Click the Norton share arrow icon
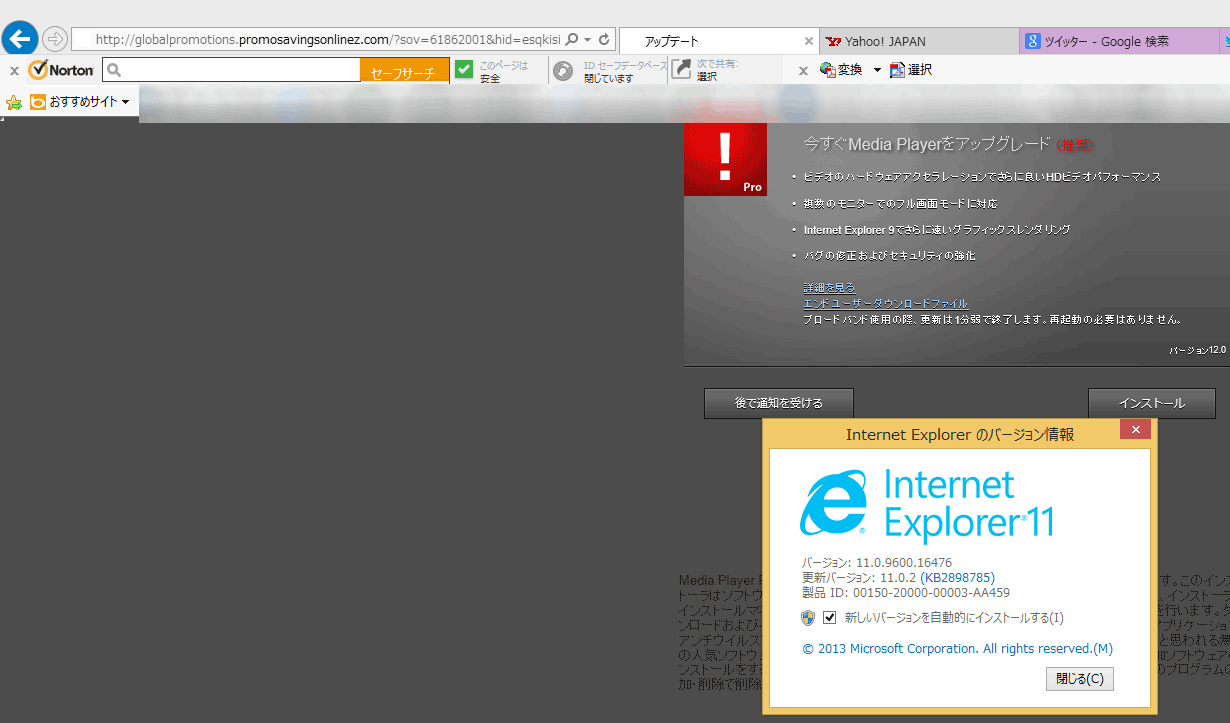Image resolution: width=1230 pixels, height=723 pixels. pos(681,69)
